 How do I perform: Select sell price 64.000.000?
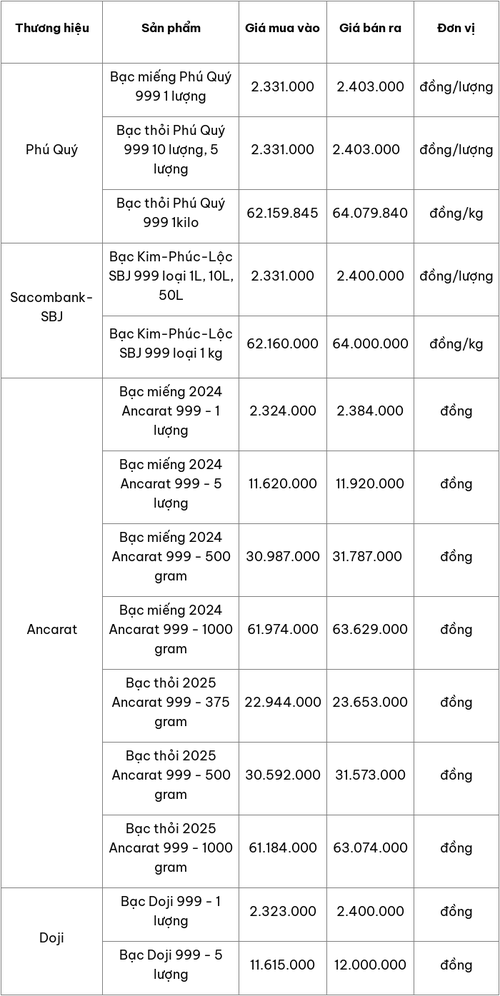370,344
